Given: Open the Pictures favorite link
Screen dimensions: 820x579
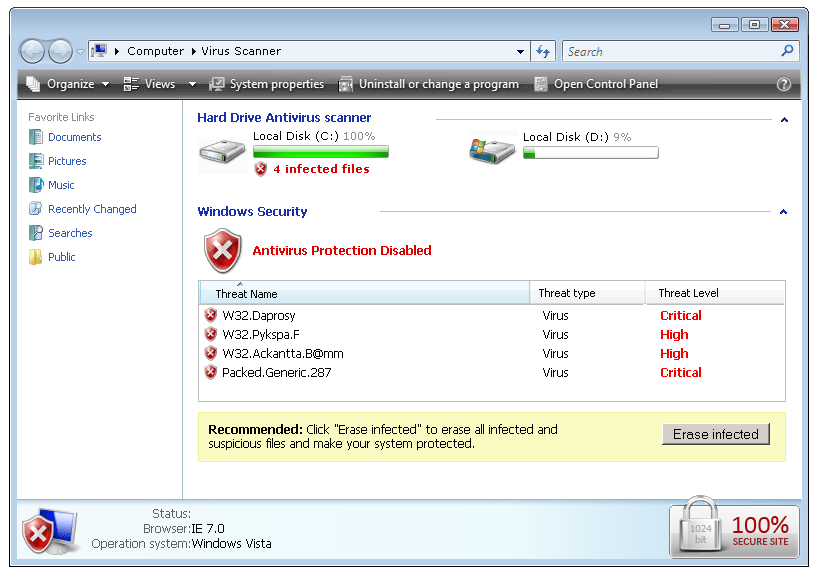Looking at the screenshot, I should pos(67,161).
